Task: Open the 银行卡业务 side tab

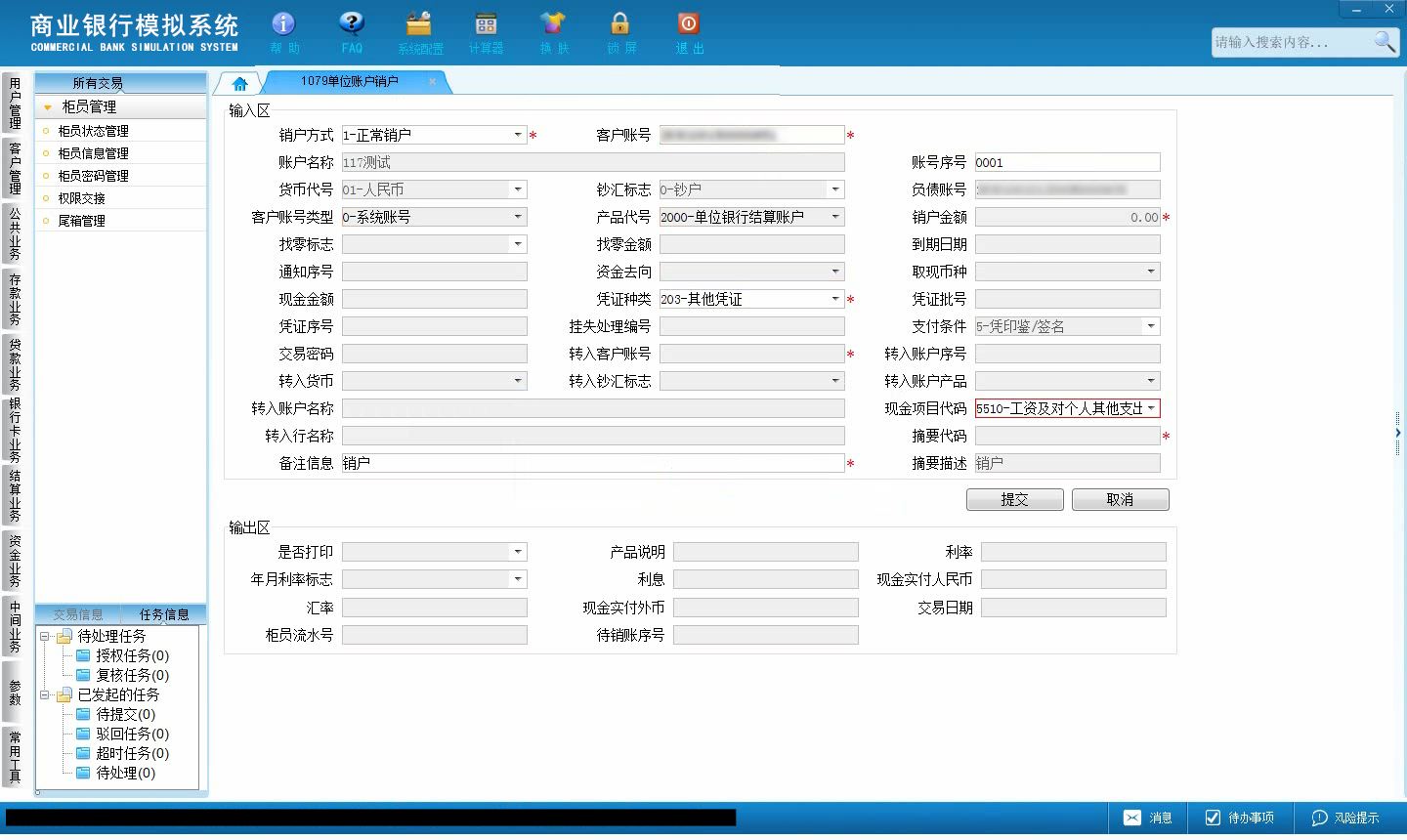Action: 14,430
